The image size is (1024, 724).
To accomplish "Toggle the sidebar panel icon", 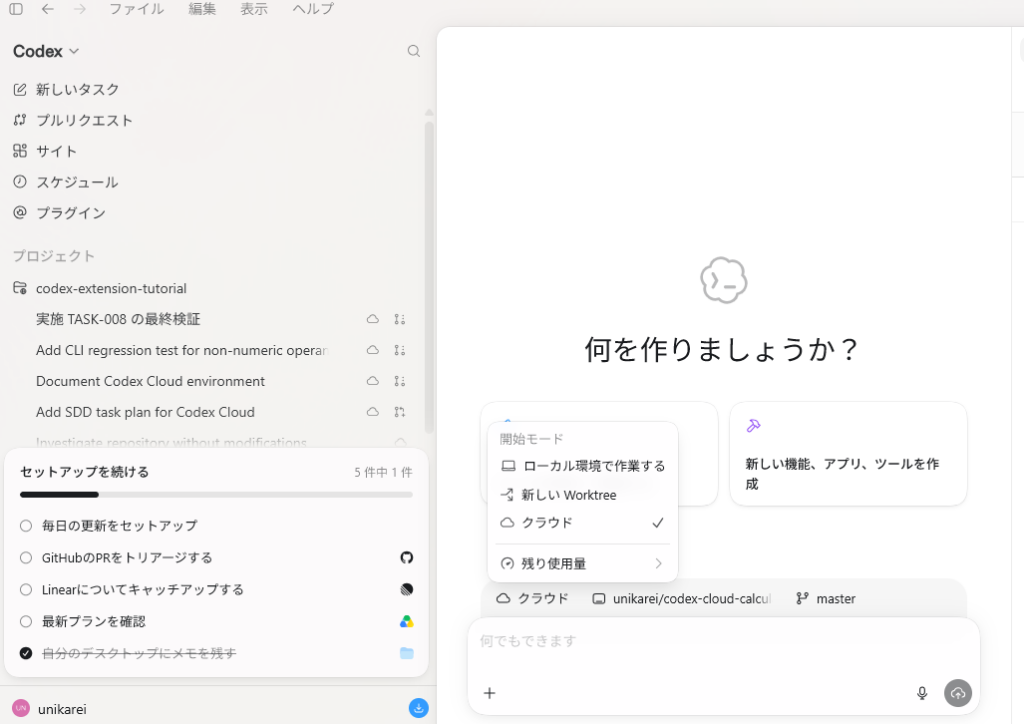I will (16, 8).
